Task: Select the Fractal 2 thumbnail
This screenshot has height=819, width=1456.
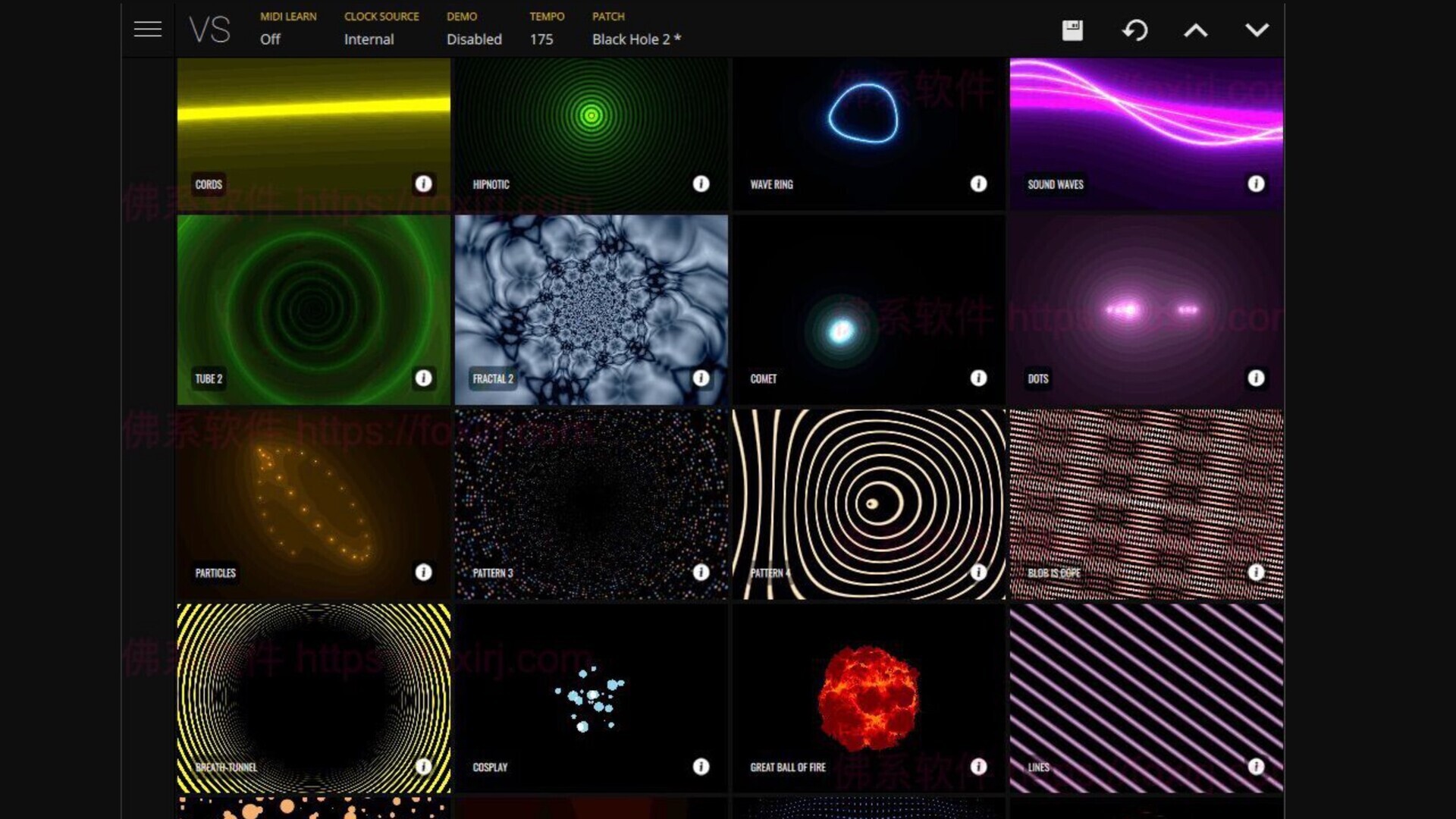Action: pyautogui.click(x=591, y=309)
